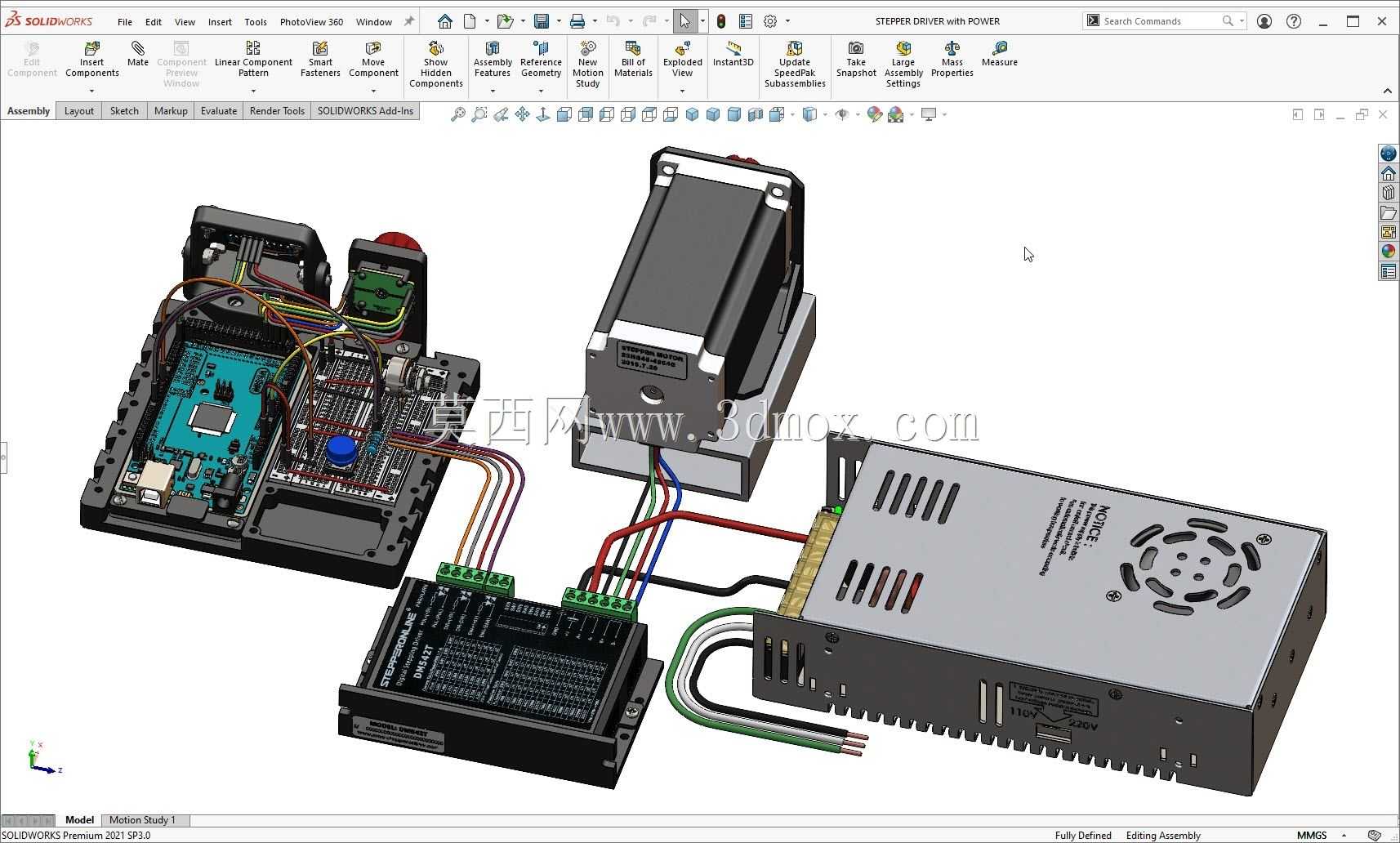Create a new document

(470, 21)
